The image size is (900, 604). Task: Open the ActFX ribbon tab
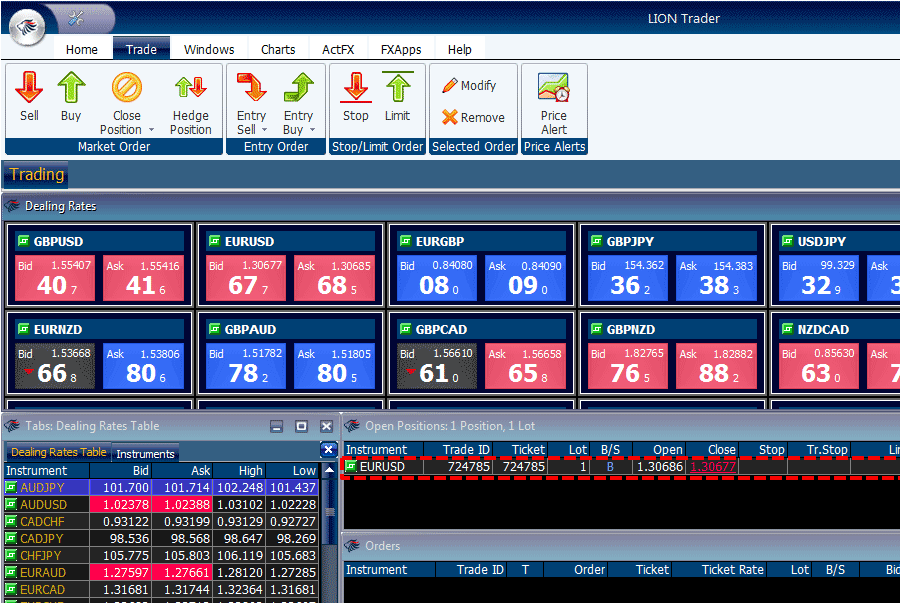[338, 49]
